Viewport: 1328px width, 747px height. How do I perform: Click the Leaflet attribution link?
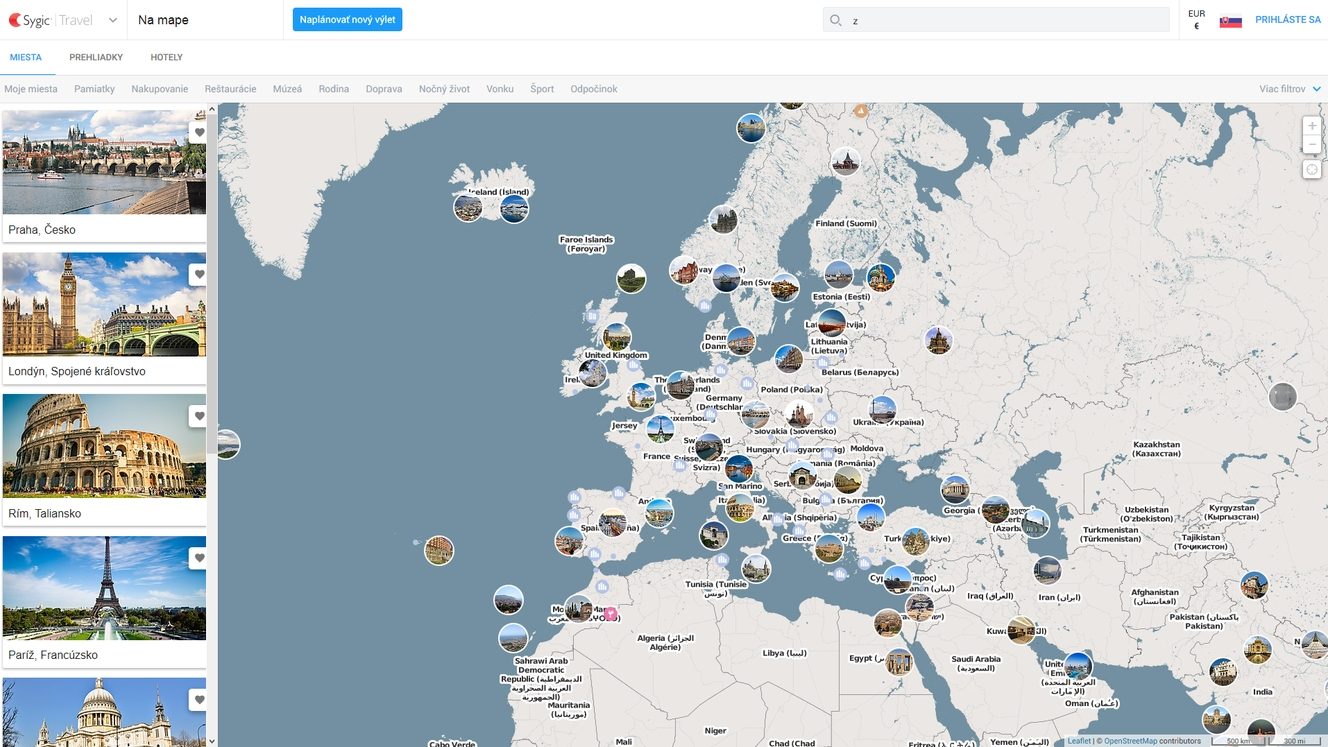pyautogui.click(x=1079, y=741)
